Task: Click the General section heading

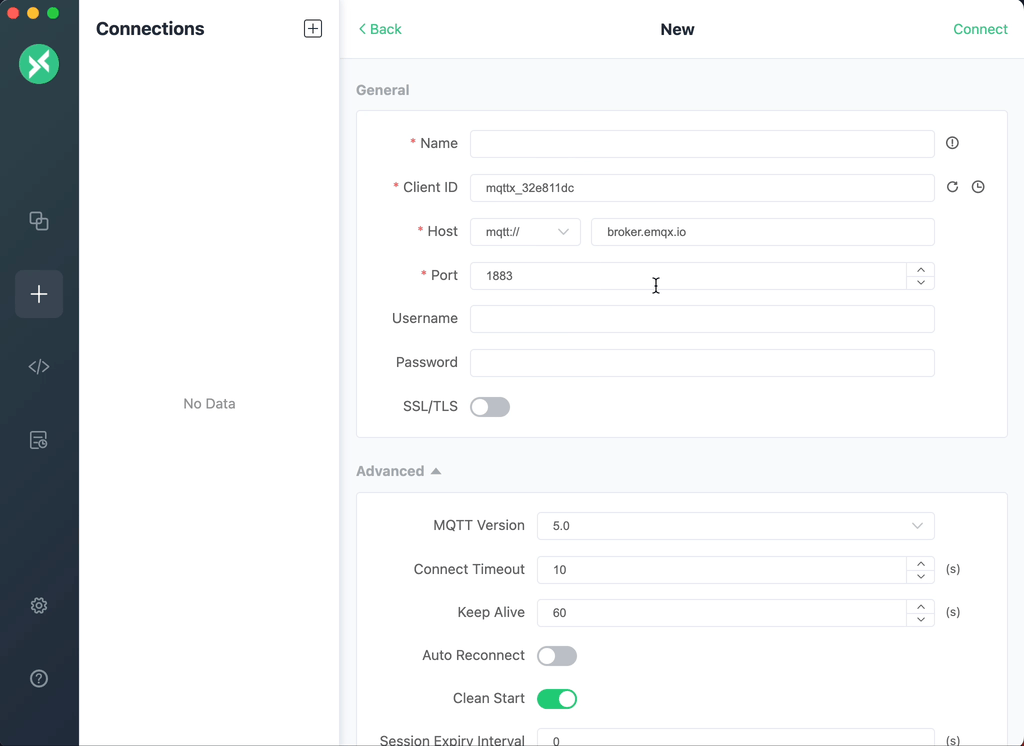Action: (x=383, y=90)
